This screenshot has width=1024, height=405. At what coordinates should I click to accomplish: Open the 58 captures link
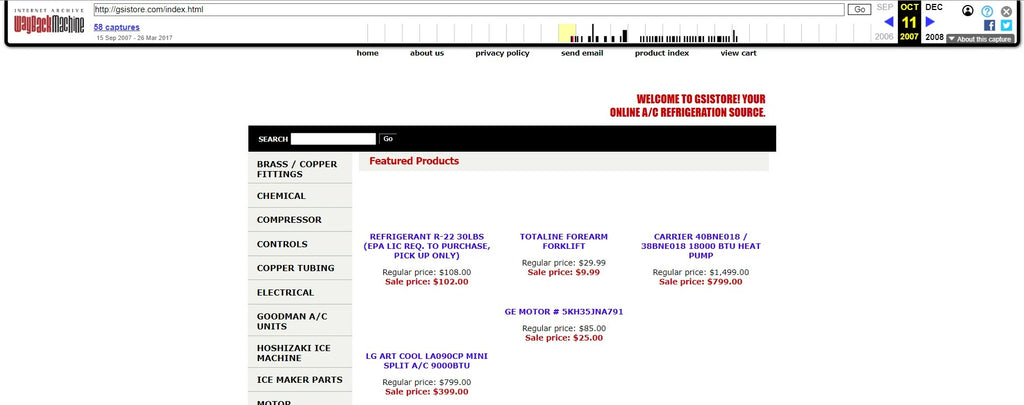tap(117, 27)
